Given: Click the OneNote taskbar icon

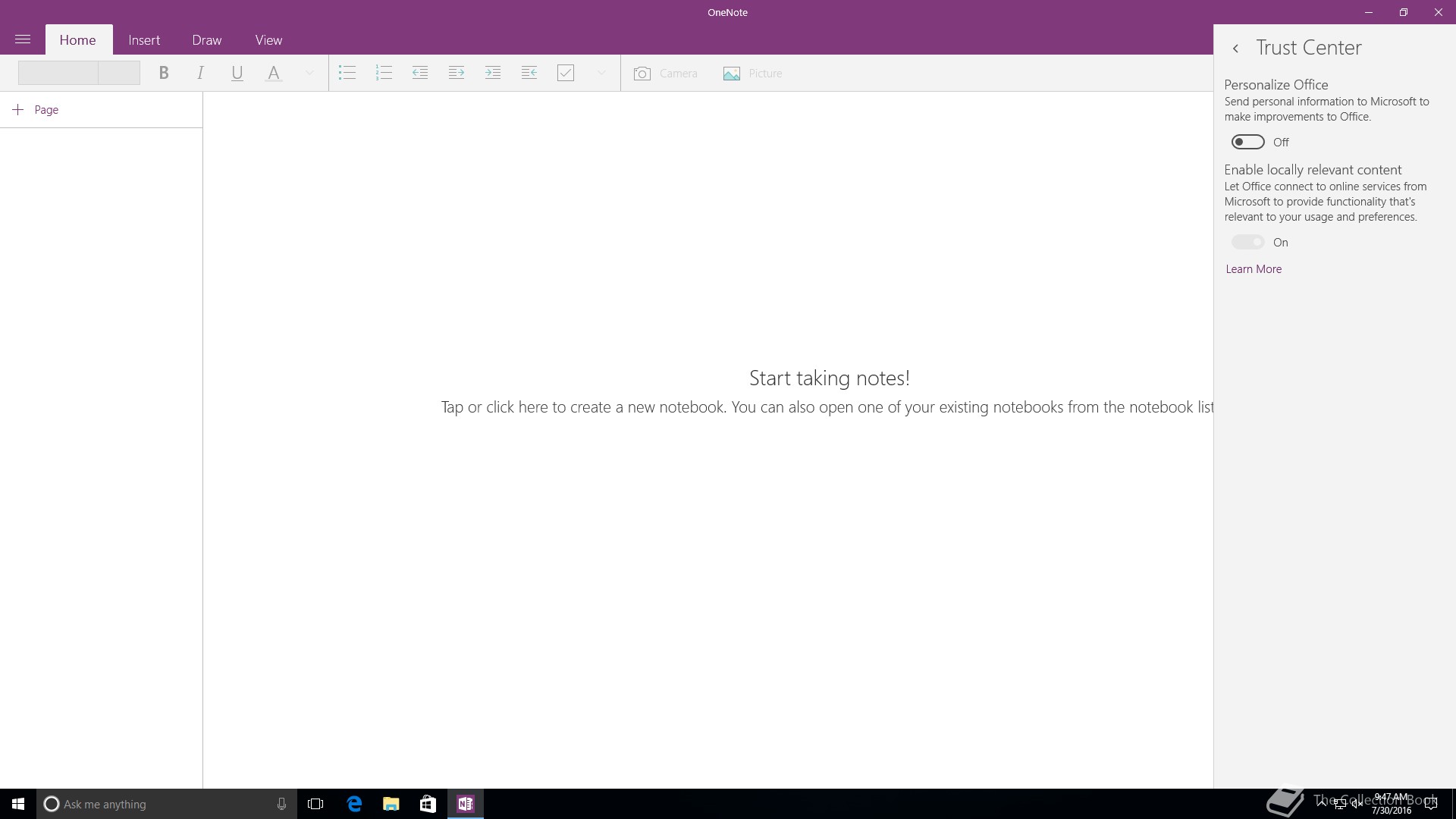Looking at the screenshot, I should [465, 804].
